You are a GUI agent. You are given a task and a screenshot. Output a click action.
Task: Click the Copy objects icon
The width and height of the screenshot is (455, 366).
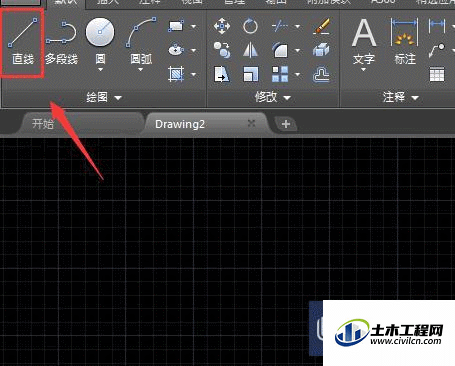[x=222, y=50]
